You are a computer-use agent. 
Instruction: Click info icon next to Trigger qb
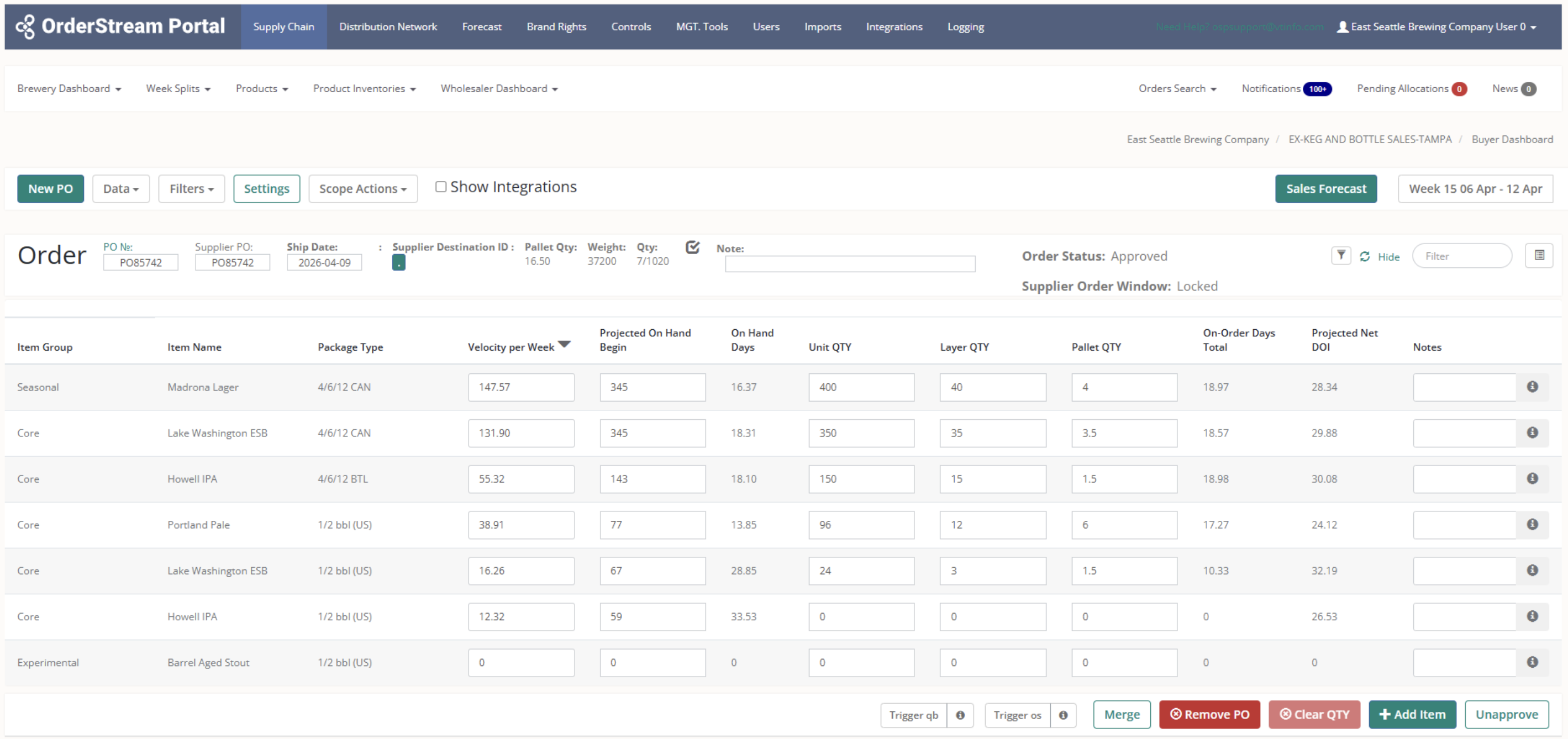pos(960,715)
